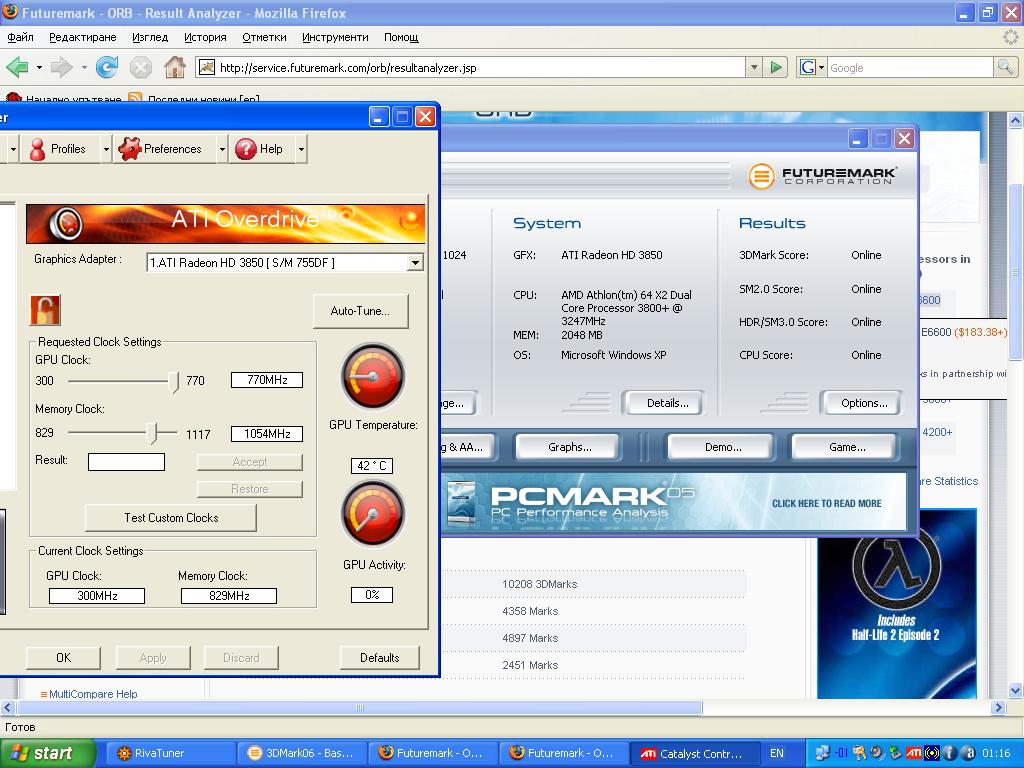The height and width of the screenshot is (768, 1024).
Task: Open the Инструменти menu
Action: pyautogui.click(x=335, y=37)
